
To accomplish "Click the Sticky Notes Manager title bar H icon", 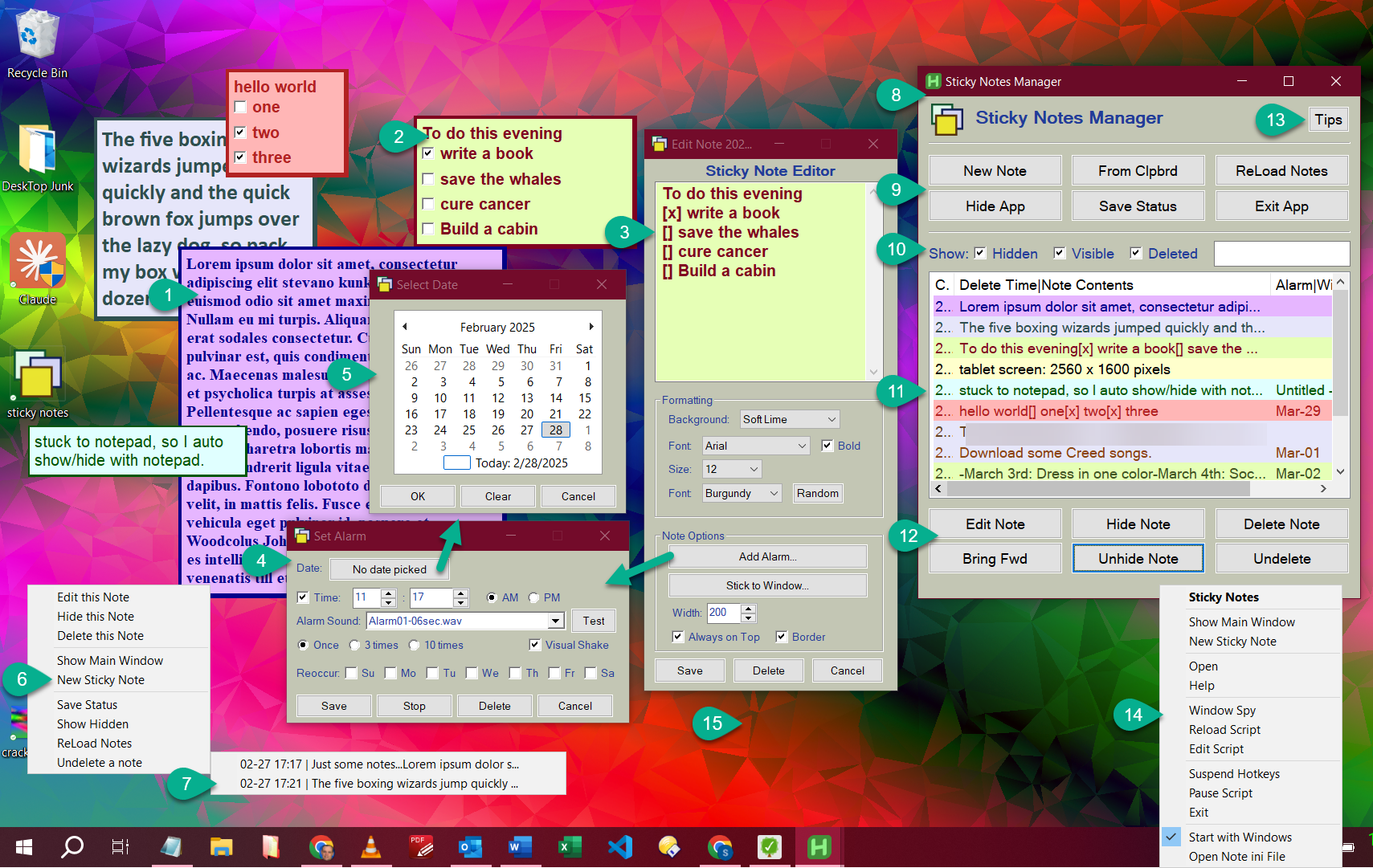I will click(x=933, y=81).
